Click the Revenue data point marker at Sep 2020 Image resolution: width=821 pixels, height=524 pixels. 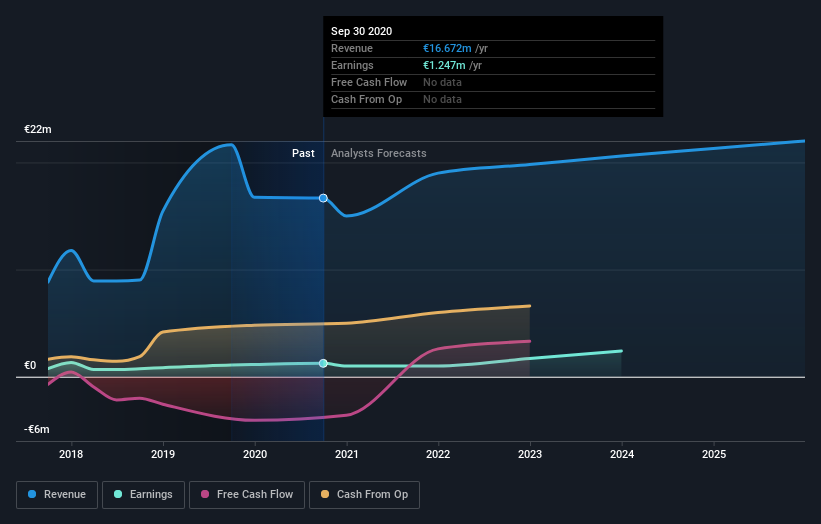323,198
